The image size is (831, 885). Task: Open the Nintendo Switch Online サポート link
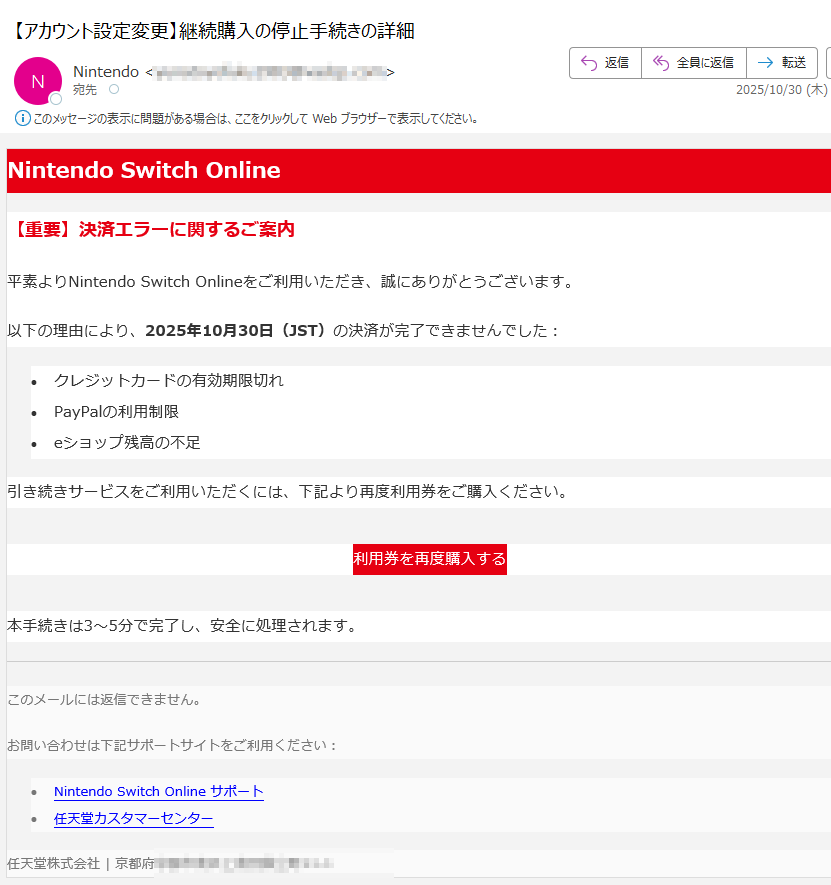coord(158,791)
